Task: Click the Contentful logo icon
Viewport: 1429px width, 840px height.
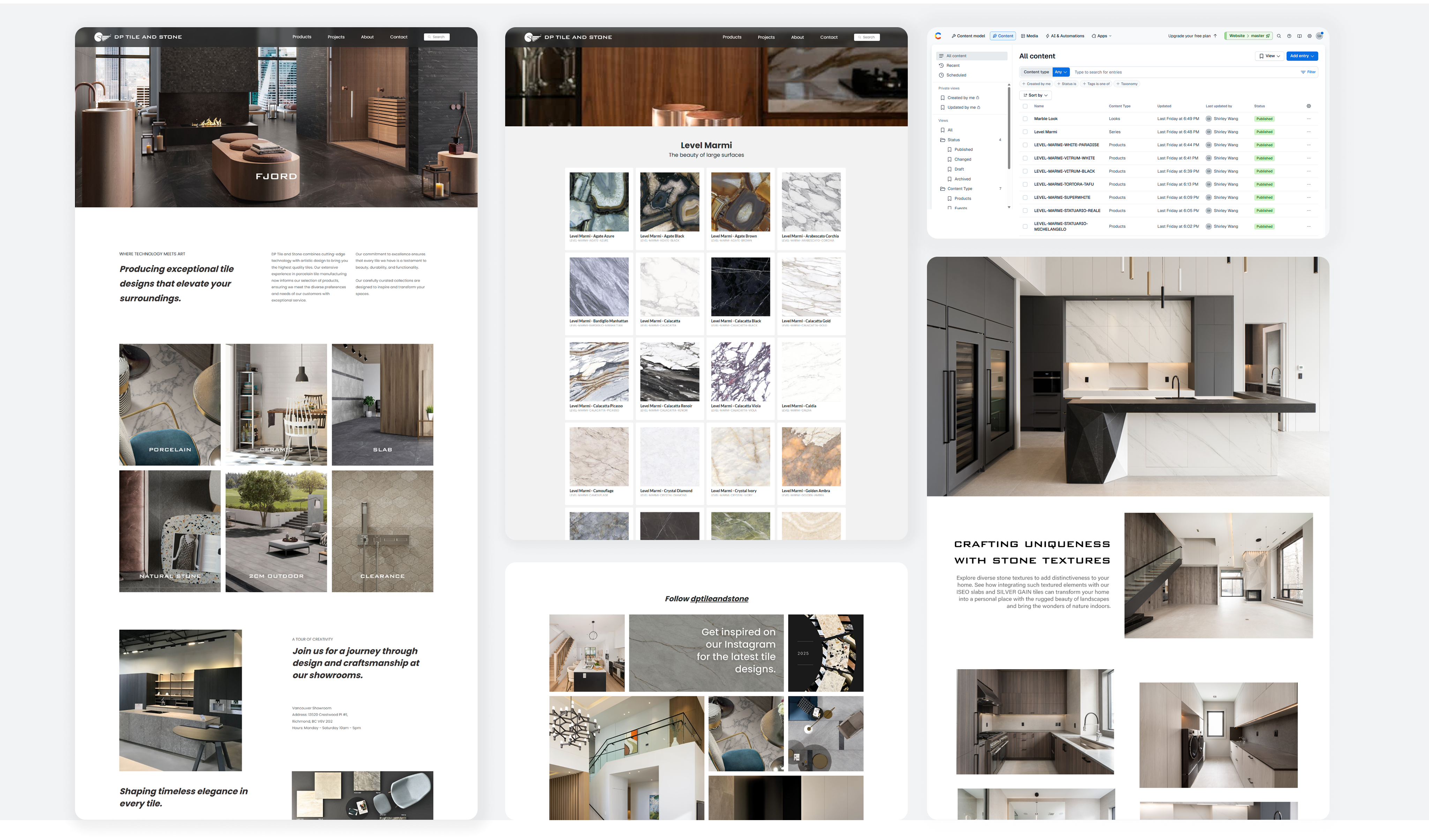Action: [938, 36]
